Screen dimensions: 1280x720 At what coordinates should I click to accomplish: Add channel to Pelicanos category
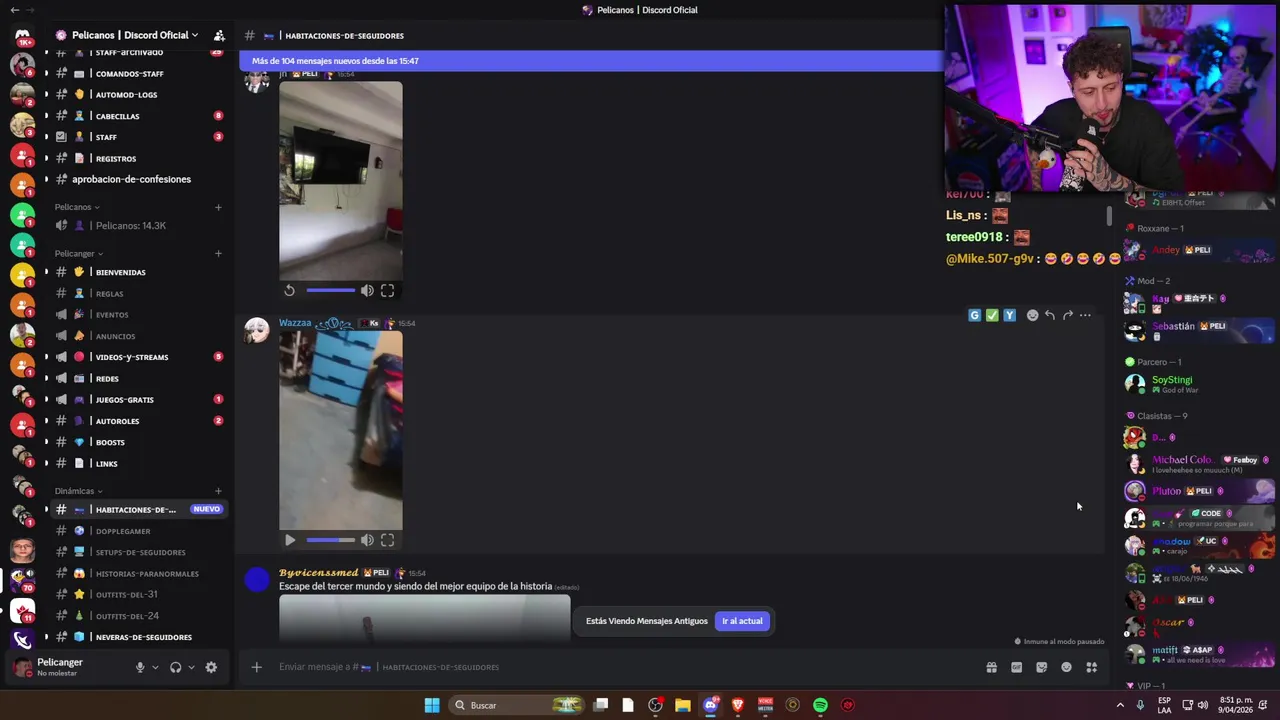point(218,207)
